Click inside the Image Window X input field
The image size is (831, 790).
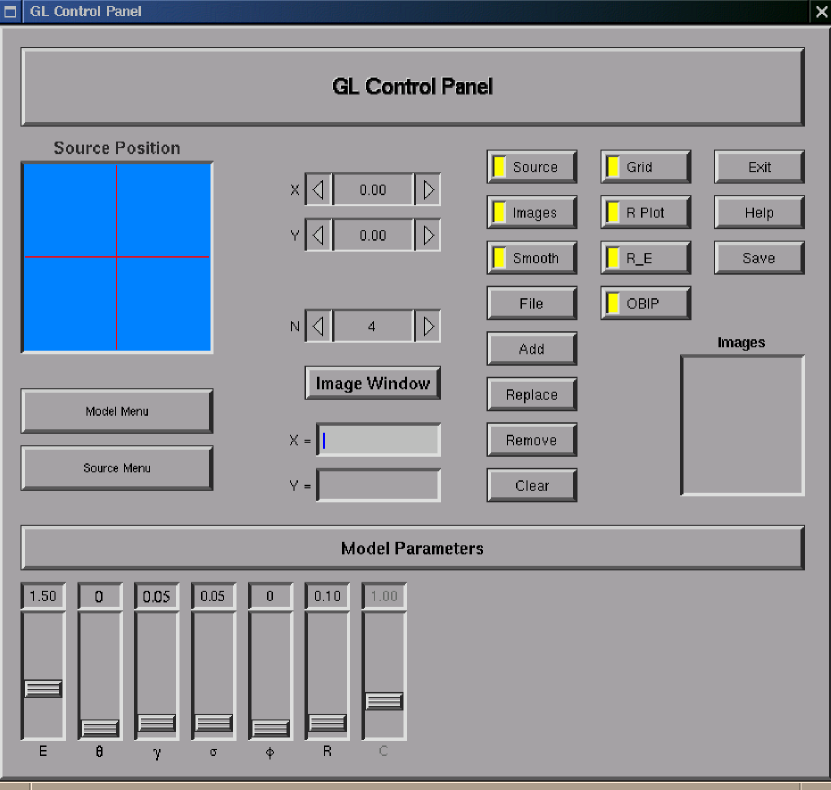coord(379,440)
